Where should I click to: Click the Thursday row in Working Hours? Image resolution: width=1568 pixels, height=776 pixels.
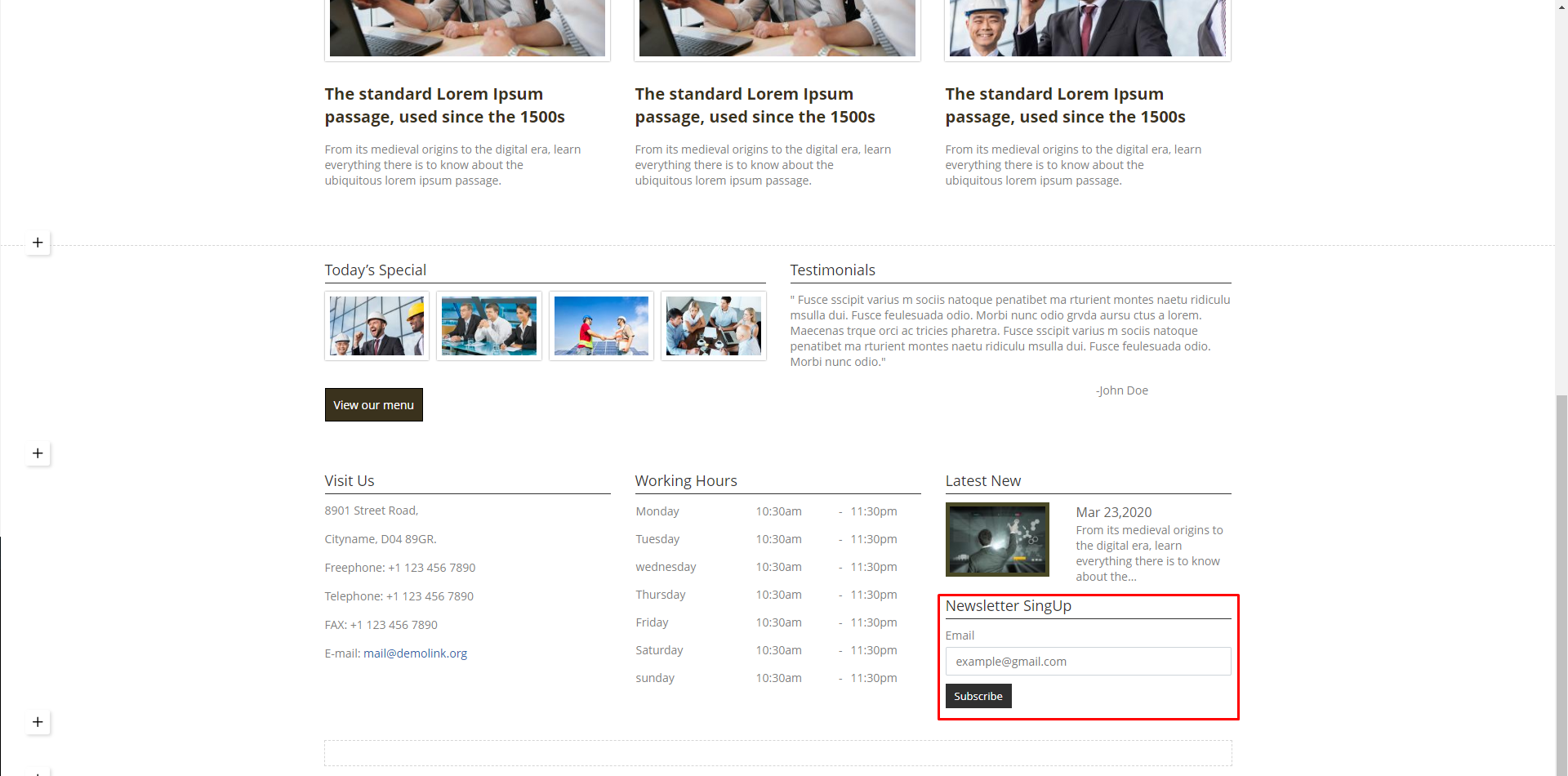[x=766, y=595]
